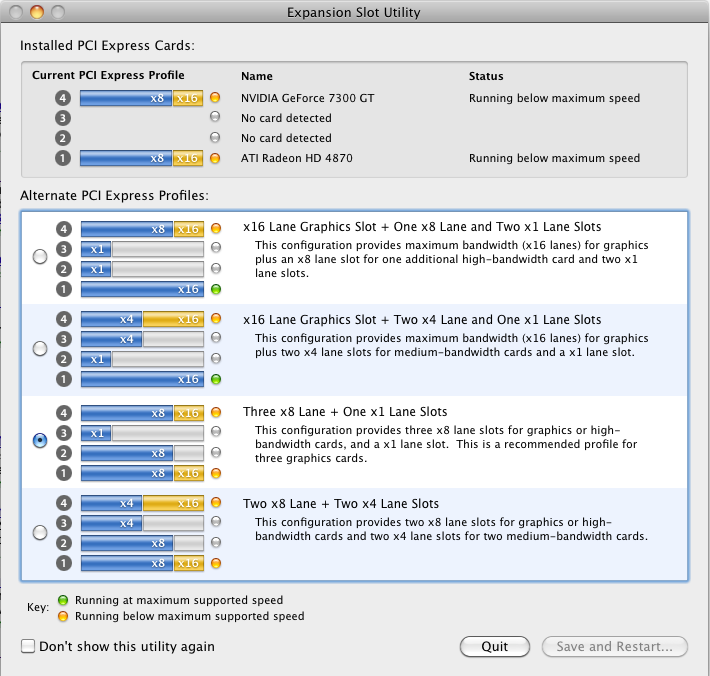Click the Name column header
The image size is (710, 676).
(x=257, y=76)
